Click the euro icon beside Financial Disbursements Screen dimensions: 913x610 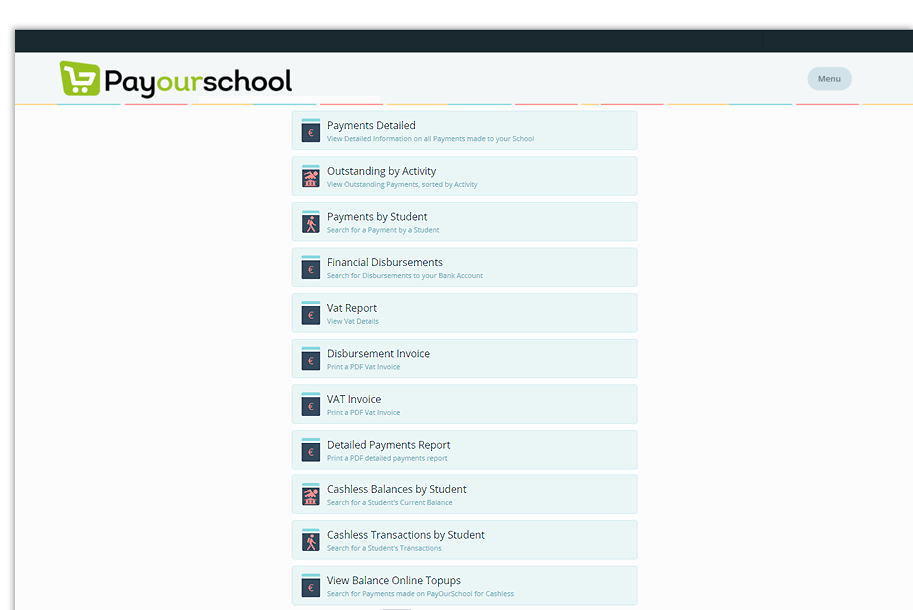311,268
